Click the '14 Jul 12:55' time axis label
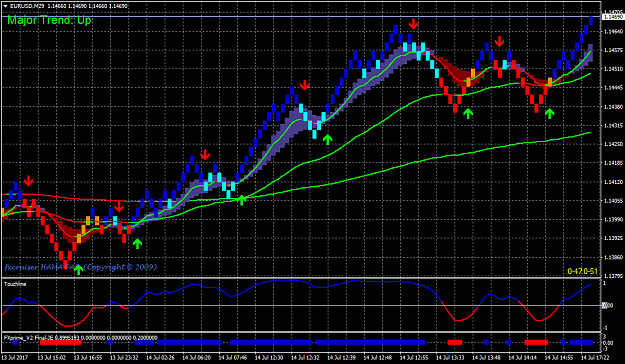The image size is (625, 364). [x=414, y=358]
